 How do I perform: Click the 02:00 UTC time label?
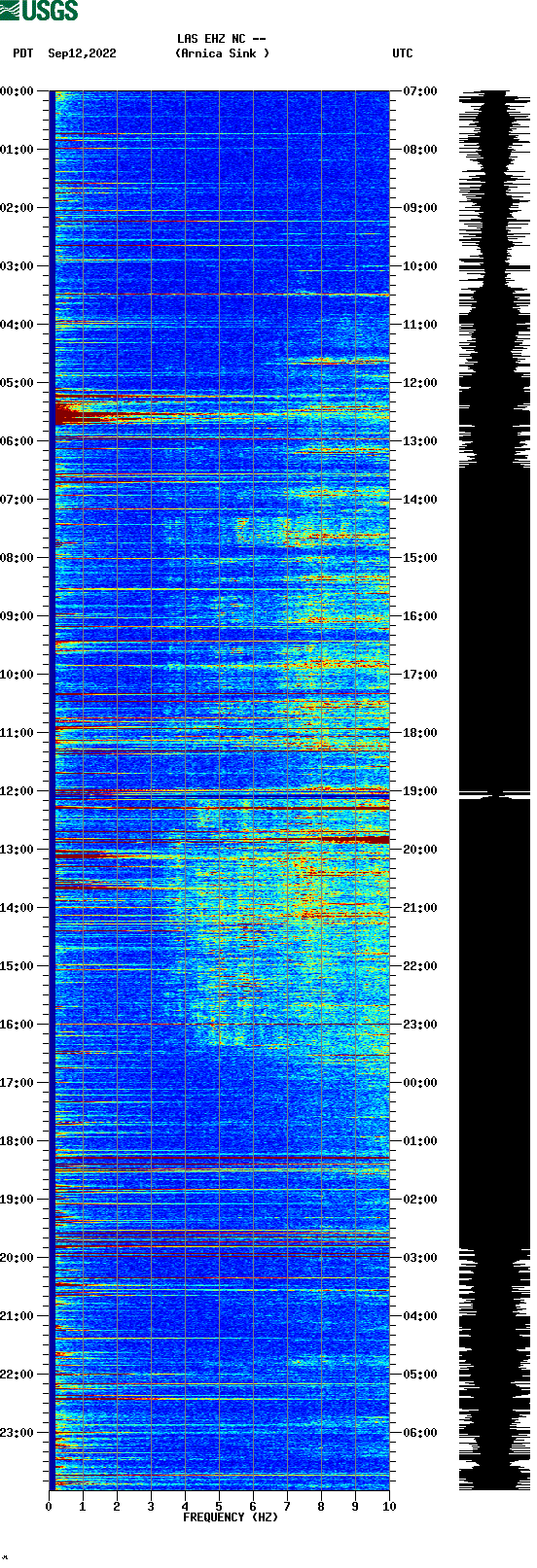click(420, 1200)
